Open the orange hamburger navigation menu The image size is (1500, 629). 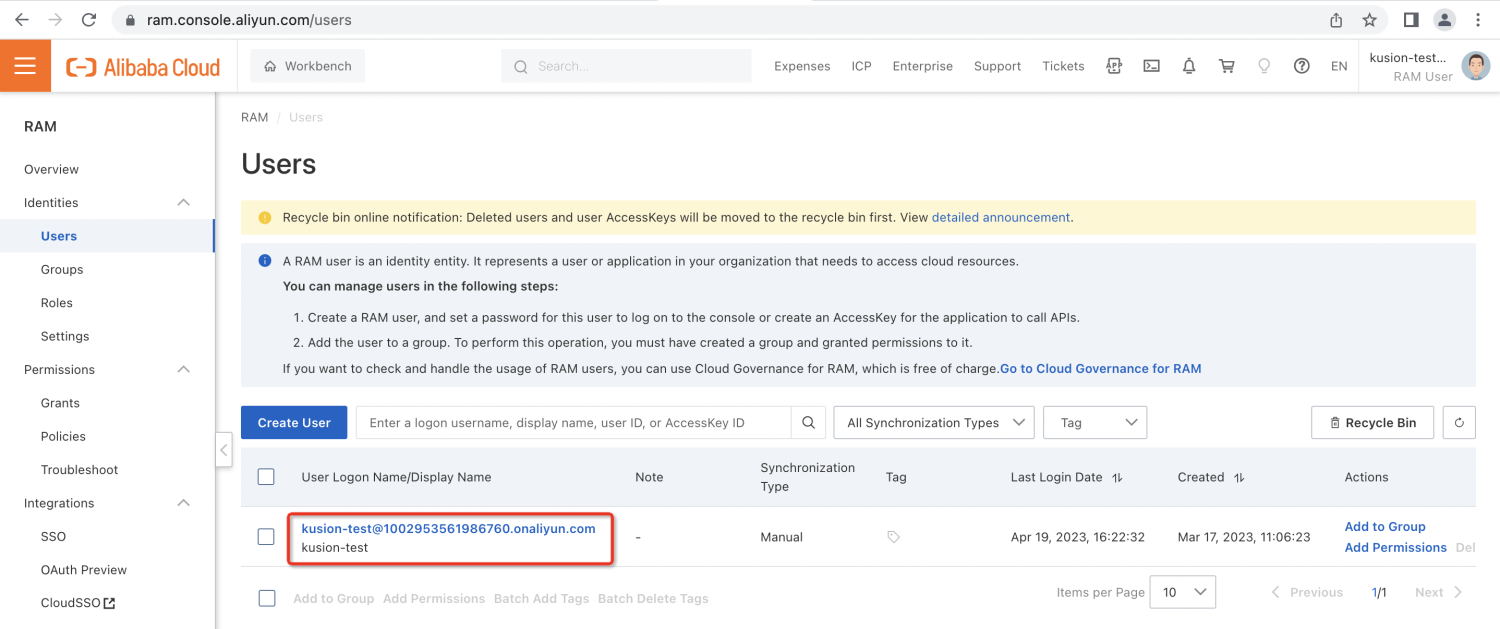point(25,66)
